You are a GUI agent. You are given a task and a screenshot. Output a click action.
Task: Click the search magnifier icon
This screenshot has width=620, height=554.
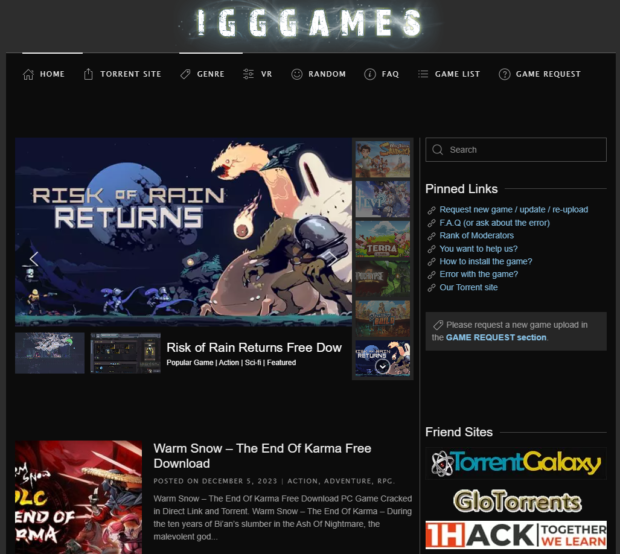coord(437,150)
